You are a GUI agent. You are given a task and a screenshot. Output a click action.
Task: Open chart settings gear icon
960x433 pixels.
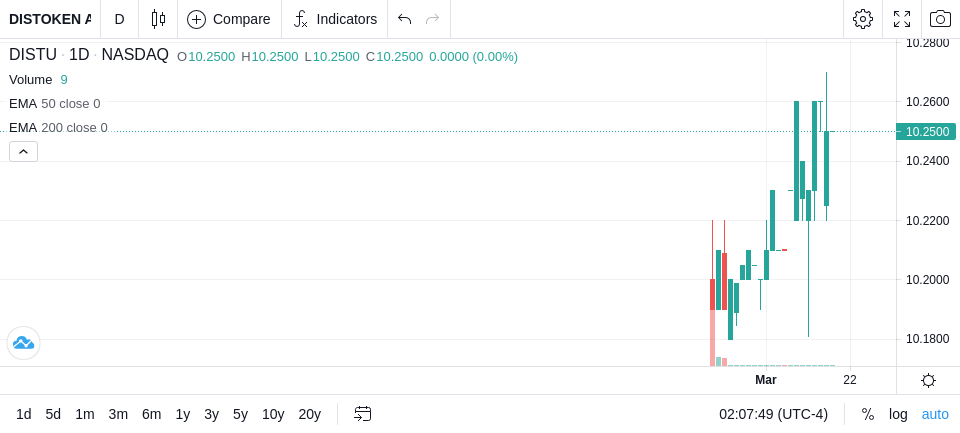pyautogui.click(x=862, y=19)
